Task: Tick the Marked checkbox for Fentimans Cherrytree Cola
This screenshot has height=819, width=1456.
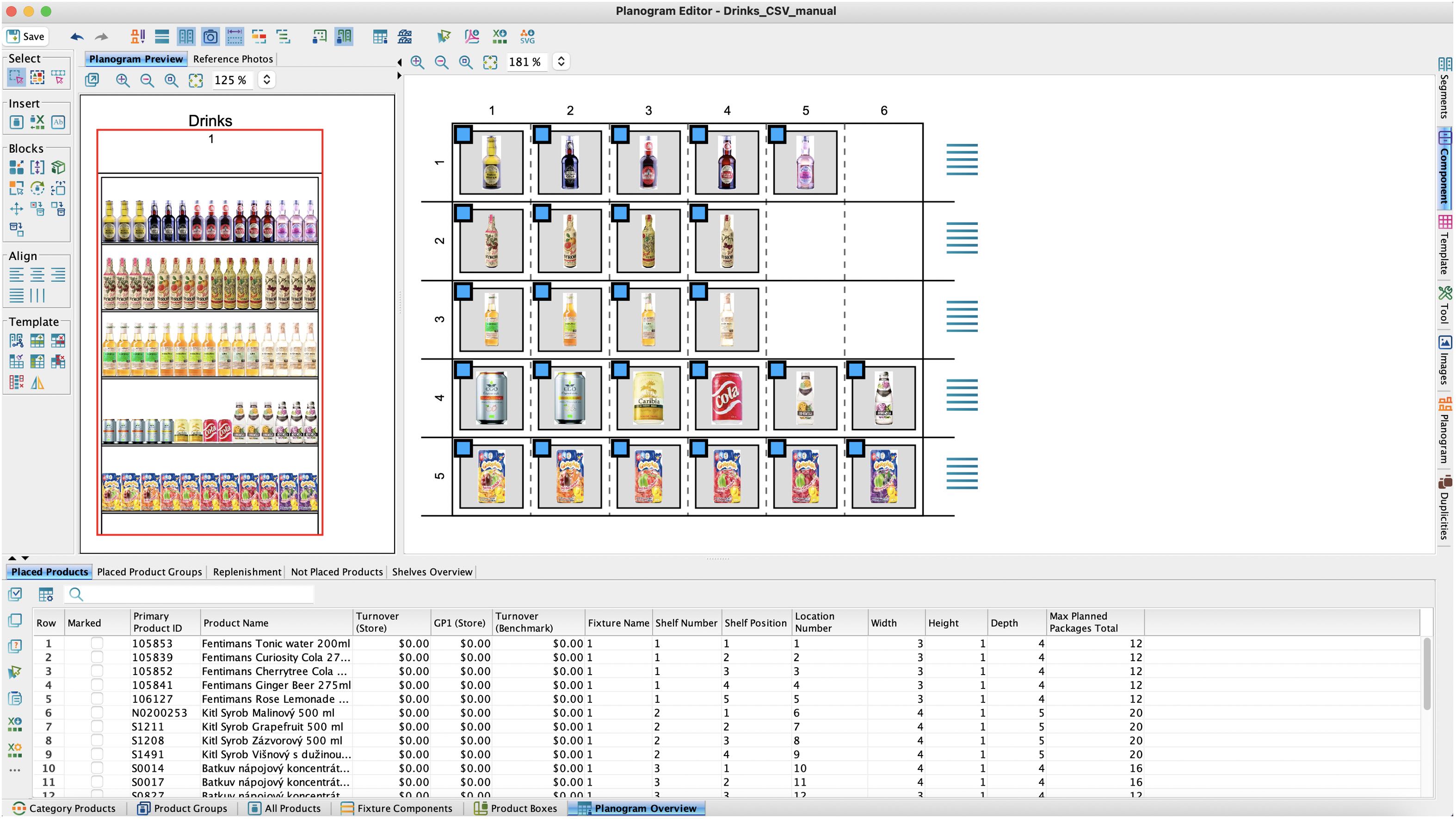Action: (x=97, y=671)
